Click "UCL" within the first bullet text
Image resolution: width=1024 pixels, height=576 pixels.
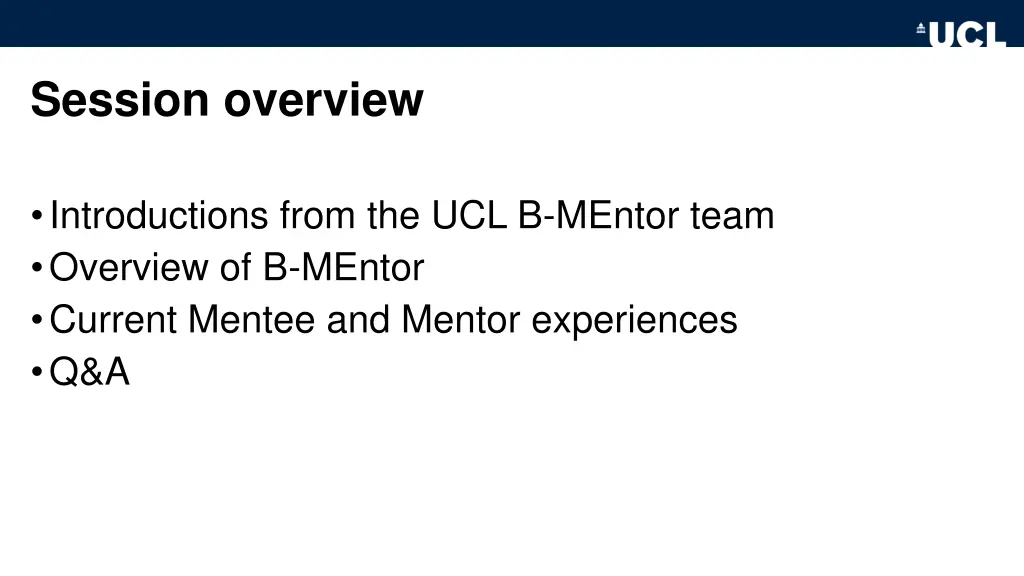point(469,215)
